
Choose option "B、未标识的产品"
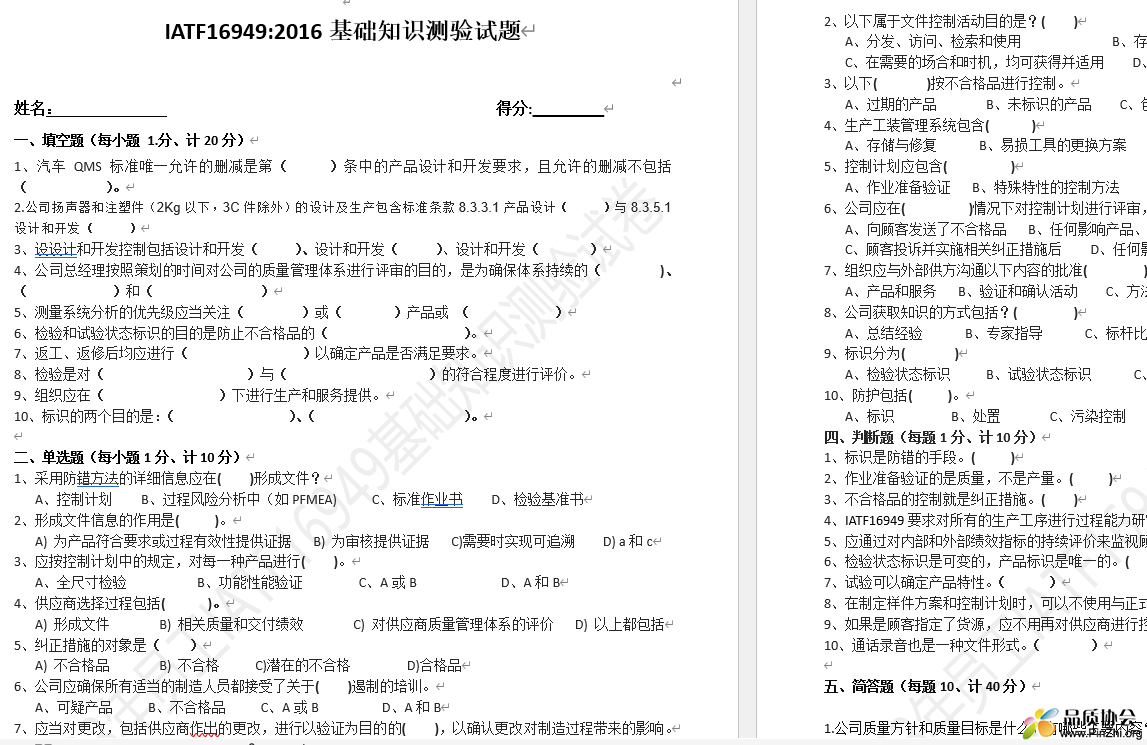click(1039, 105)
